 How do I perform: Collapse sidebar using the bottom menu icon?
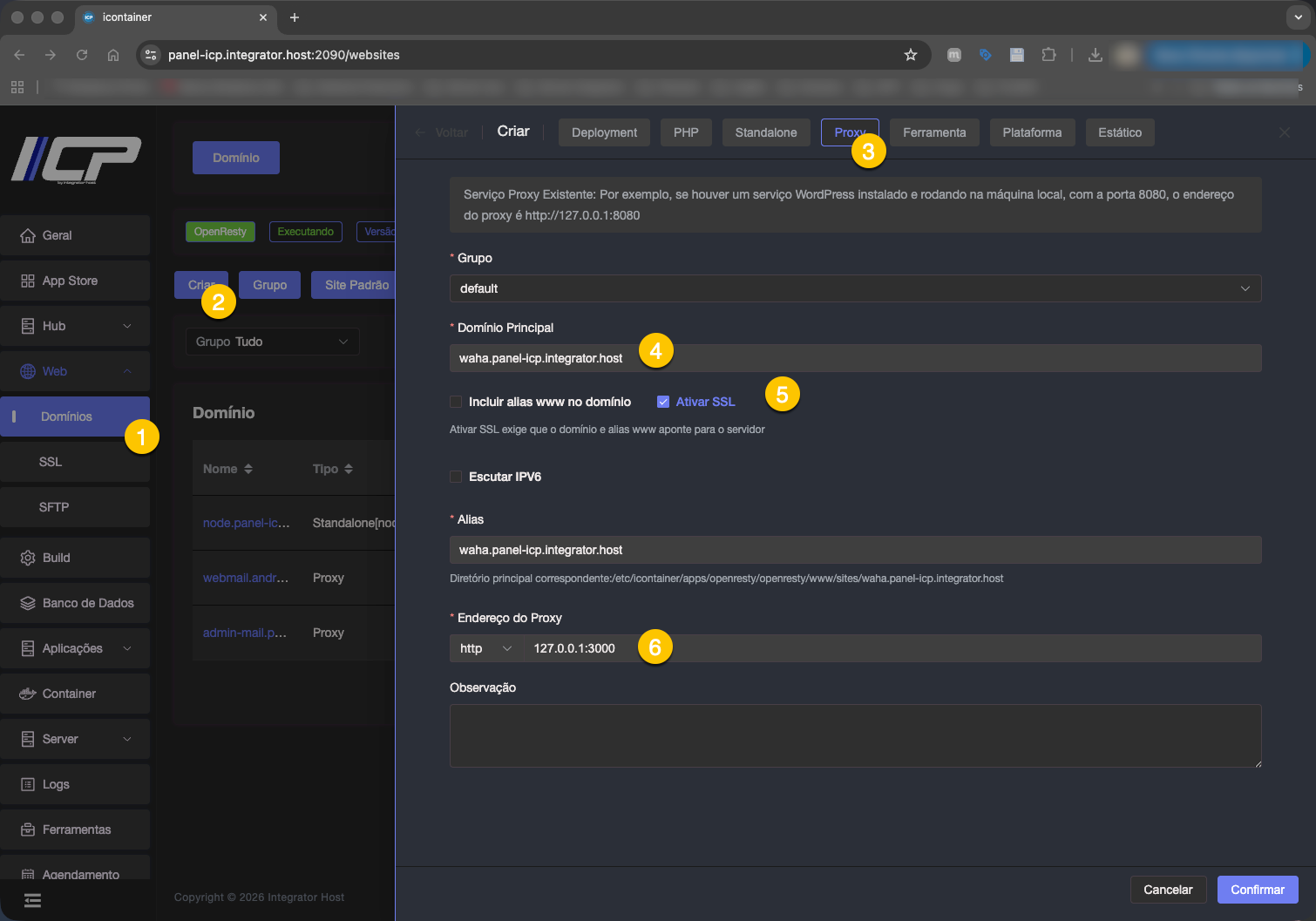click(32, 900)
